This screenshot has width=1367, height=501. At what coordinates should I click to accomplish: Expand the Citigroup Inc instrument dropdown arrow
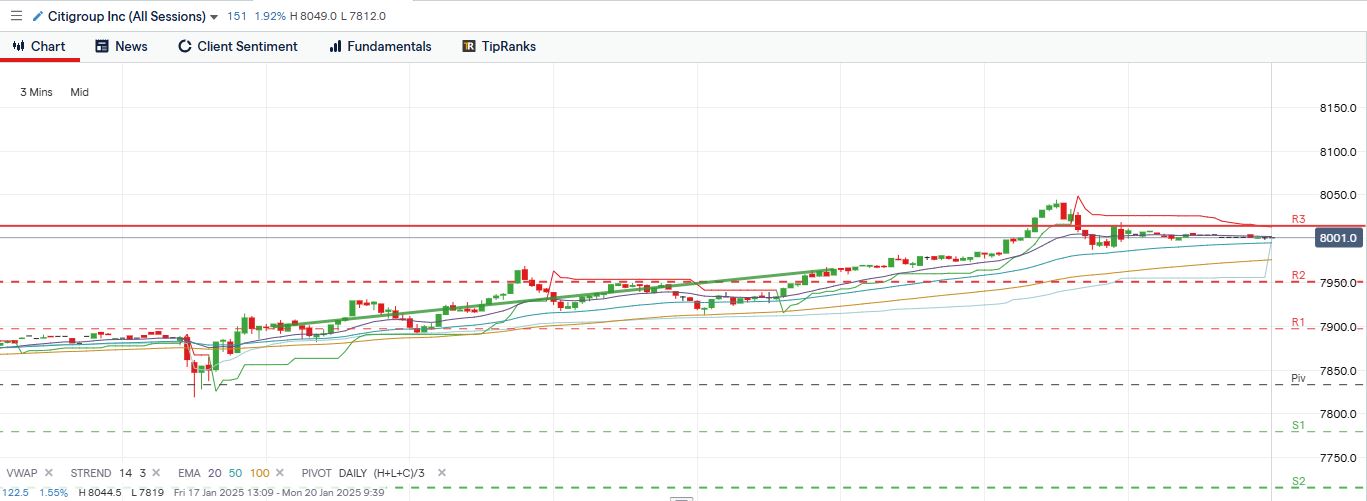215,17
